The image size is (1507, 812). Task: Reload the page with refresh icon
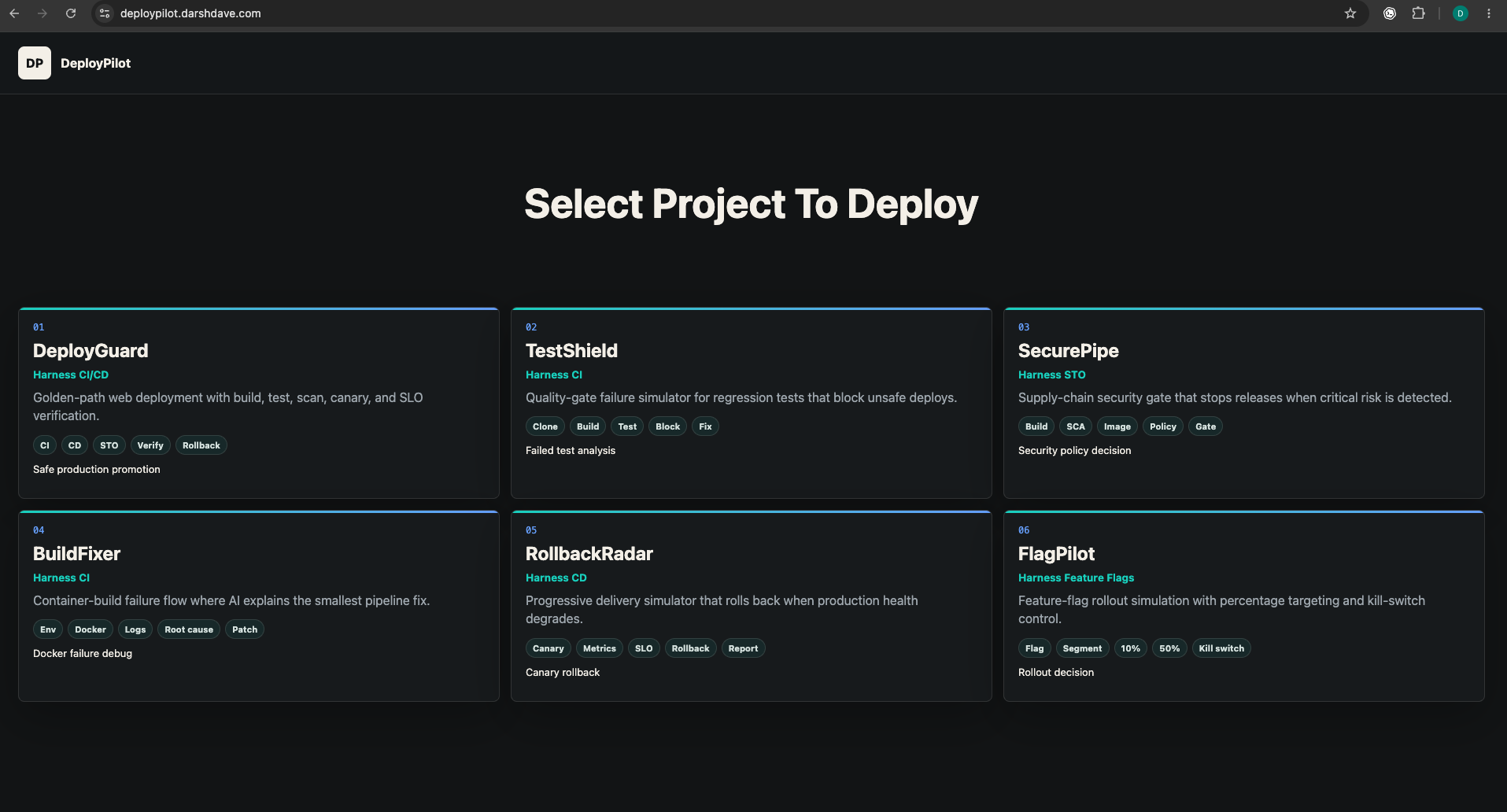click(71, 13)
